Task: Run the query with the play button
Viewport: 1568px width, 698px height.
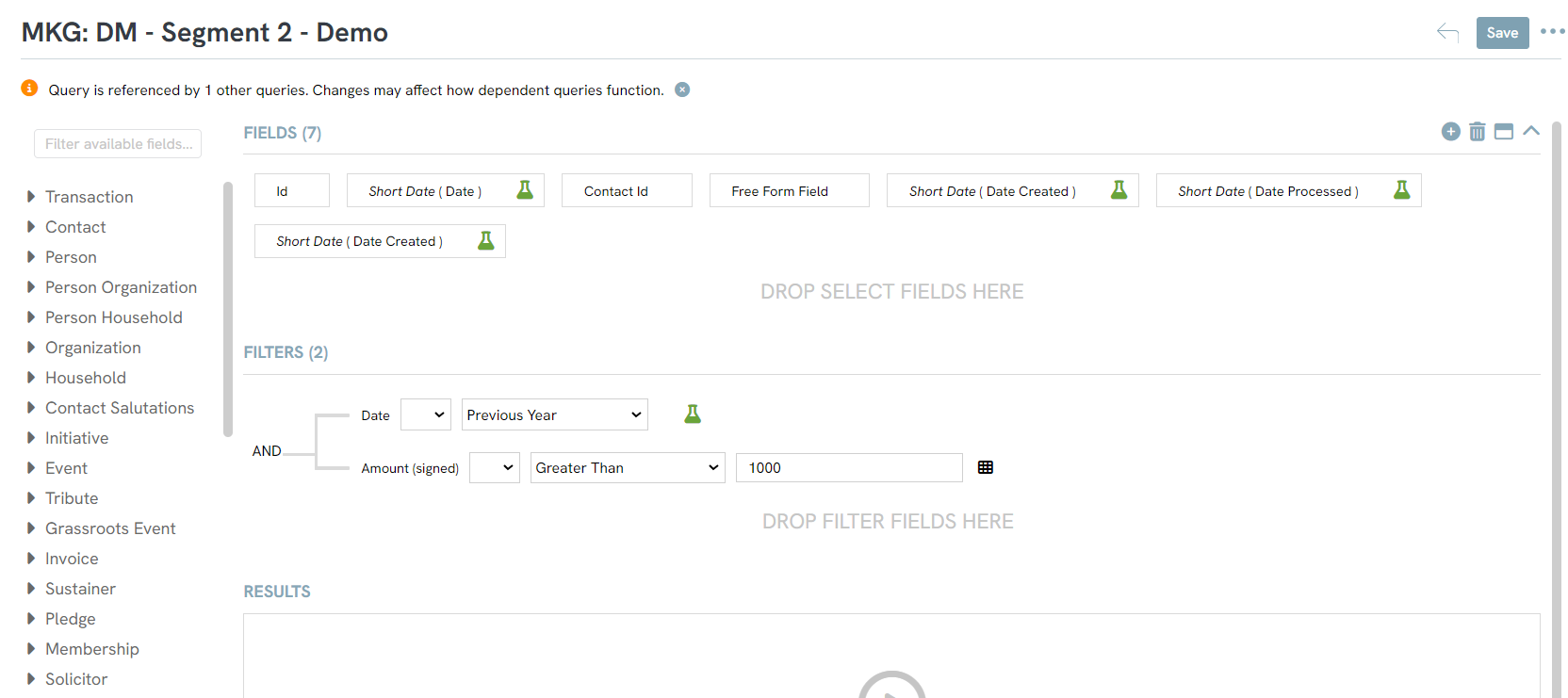Action: (x=891, y=686)
